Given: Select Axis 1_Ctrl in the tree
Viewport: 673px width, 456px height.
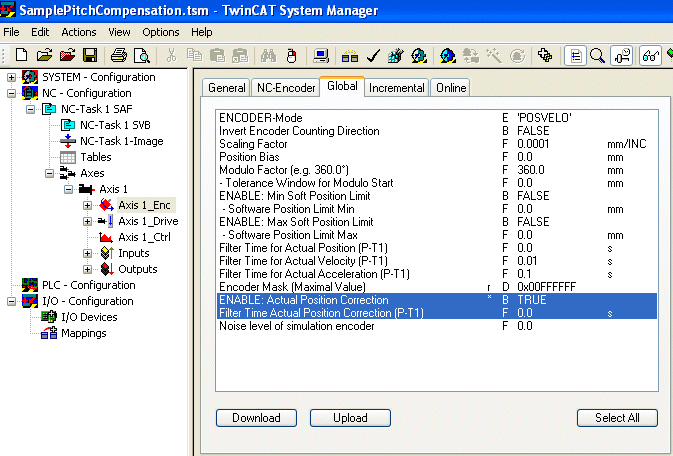Looking at the screenshot, I should click(144, 237).
